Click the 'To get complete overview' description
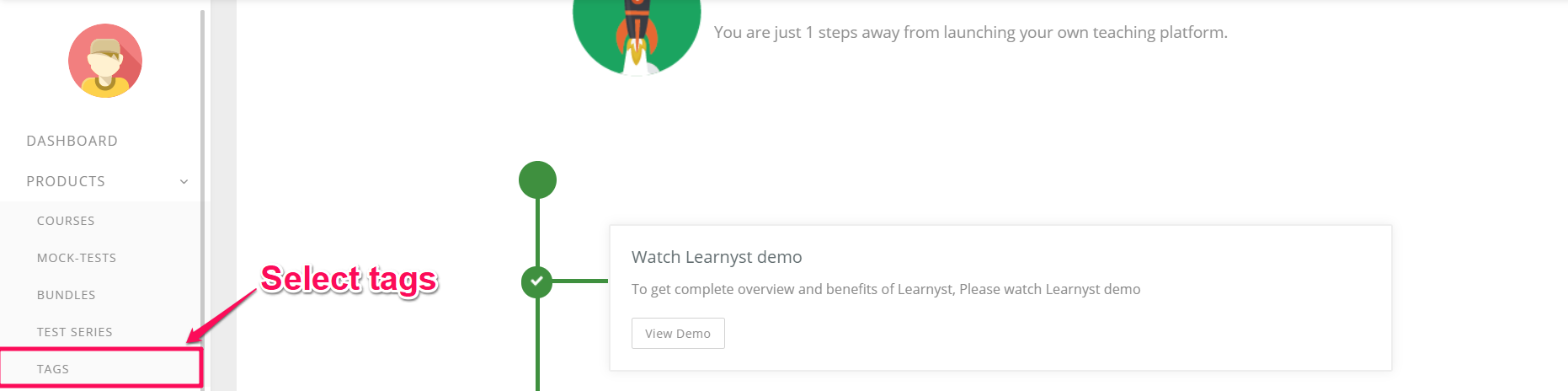Screen dimensions: 1568x391 pyautogui.click(x=886, y=289)
